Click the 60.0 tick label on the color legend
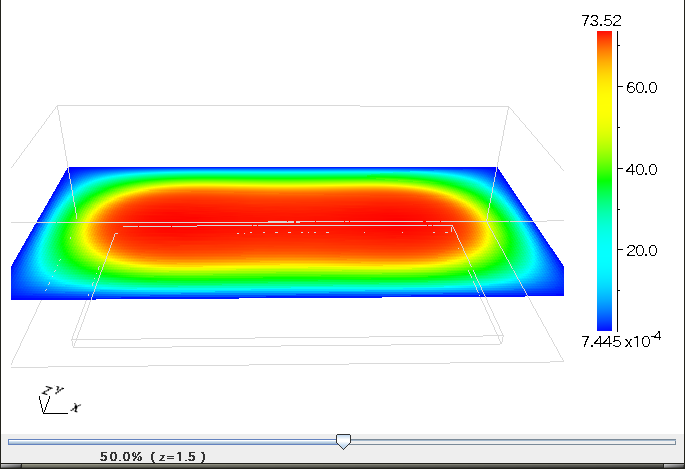 point(641,88)
